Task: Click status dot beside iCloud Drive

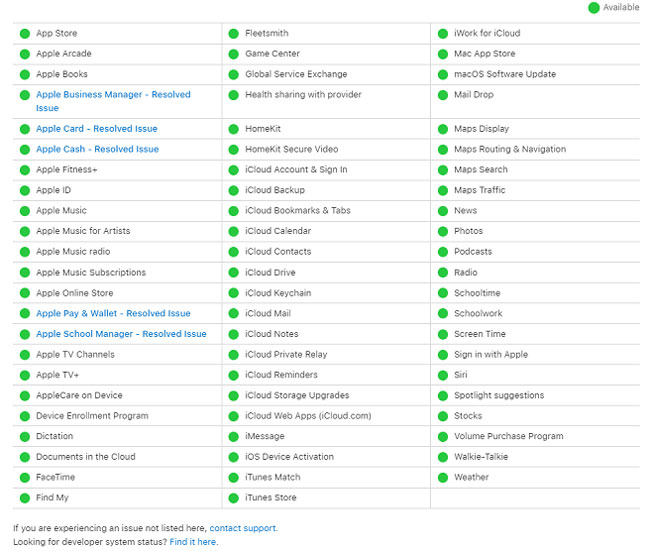Action: tap(234, 273)
